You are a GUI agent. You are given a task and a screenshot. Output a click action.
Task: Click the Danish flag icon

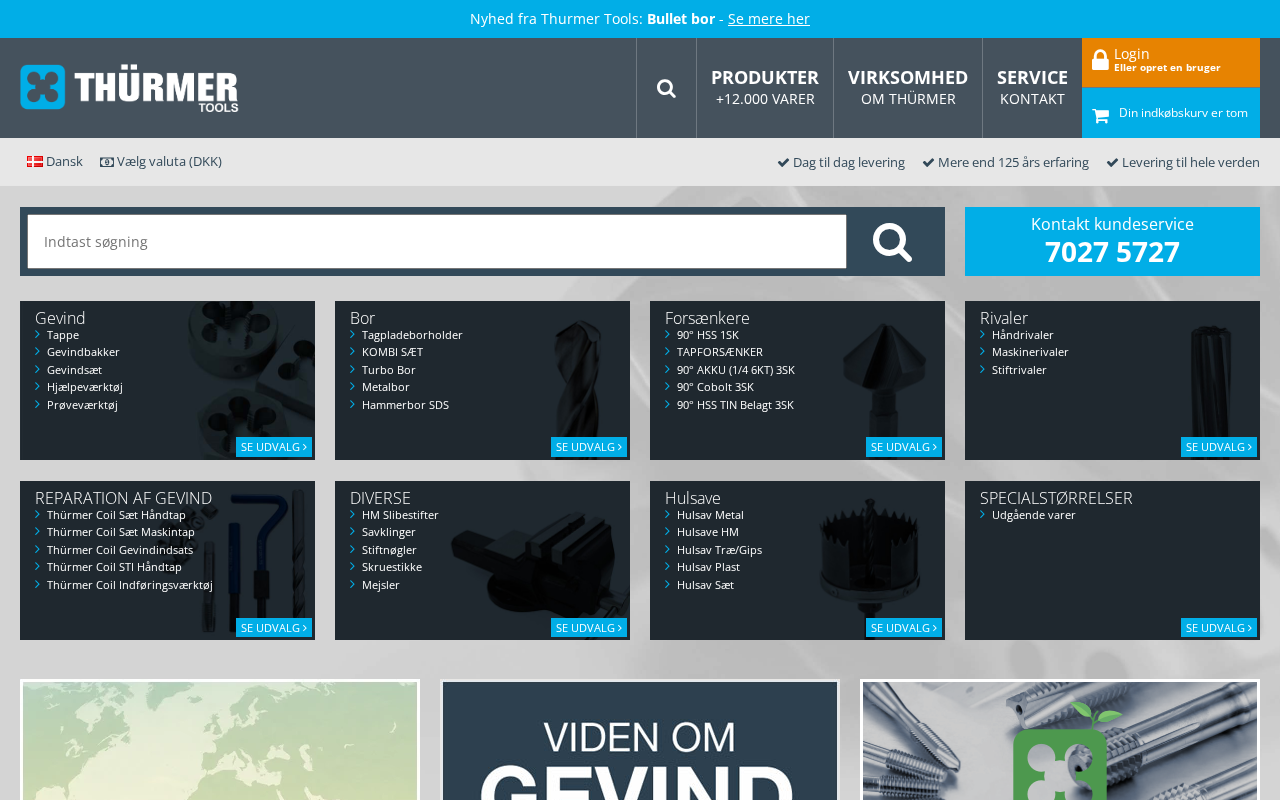pyautogui.click(x=35, y=162)
